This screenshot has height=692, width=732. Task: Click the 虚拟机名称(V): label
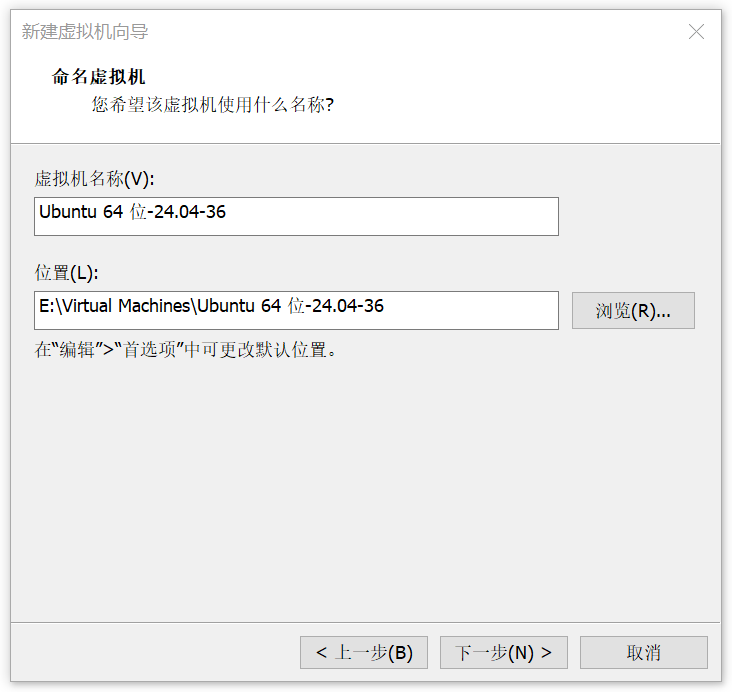(x=94, y=179)
